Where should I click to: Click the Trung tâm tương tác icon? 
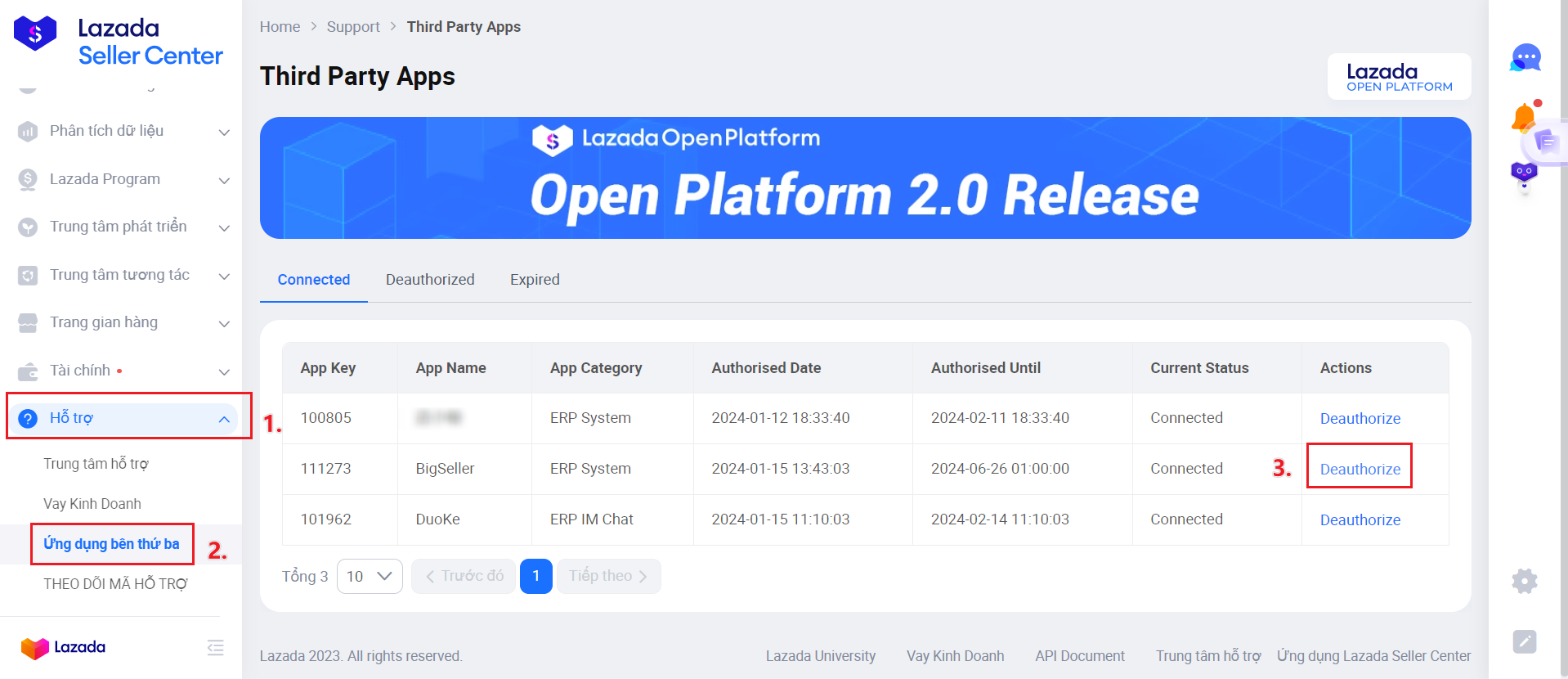28,275
